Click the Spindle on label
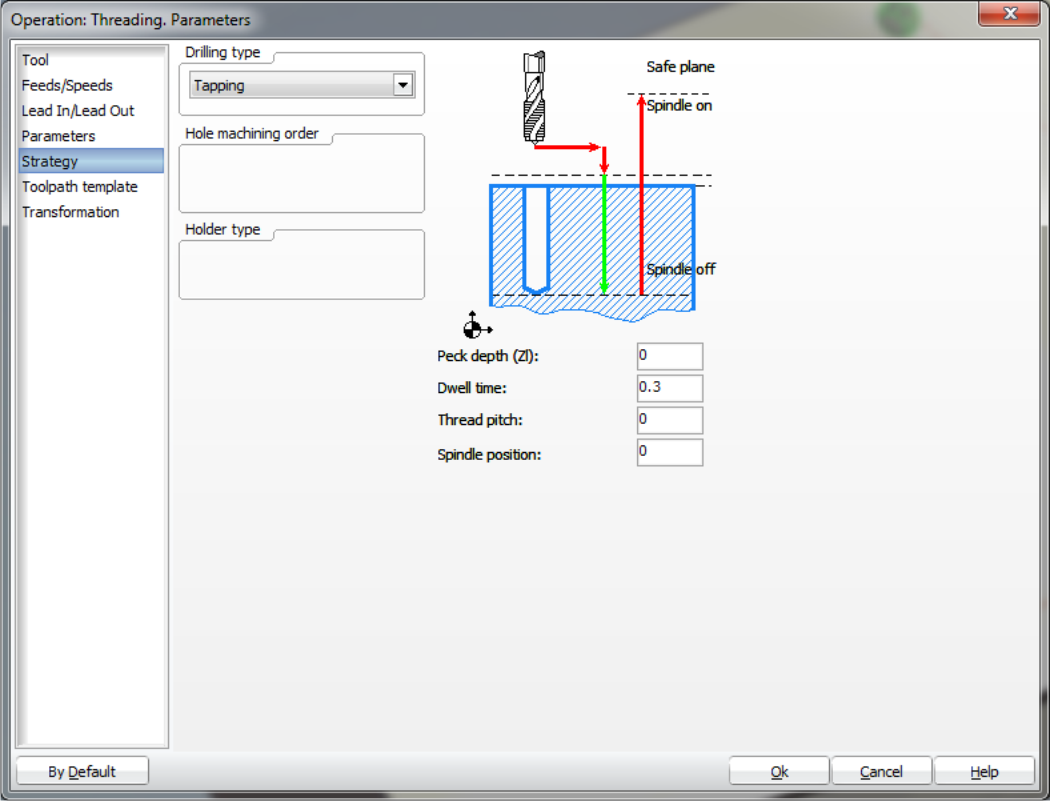Image resolution: width=1050 pixels, height=801 pixels. click(x=679, y=106)
